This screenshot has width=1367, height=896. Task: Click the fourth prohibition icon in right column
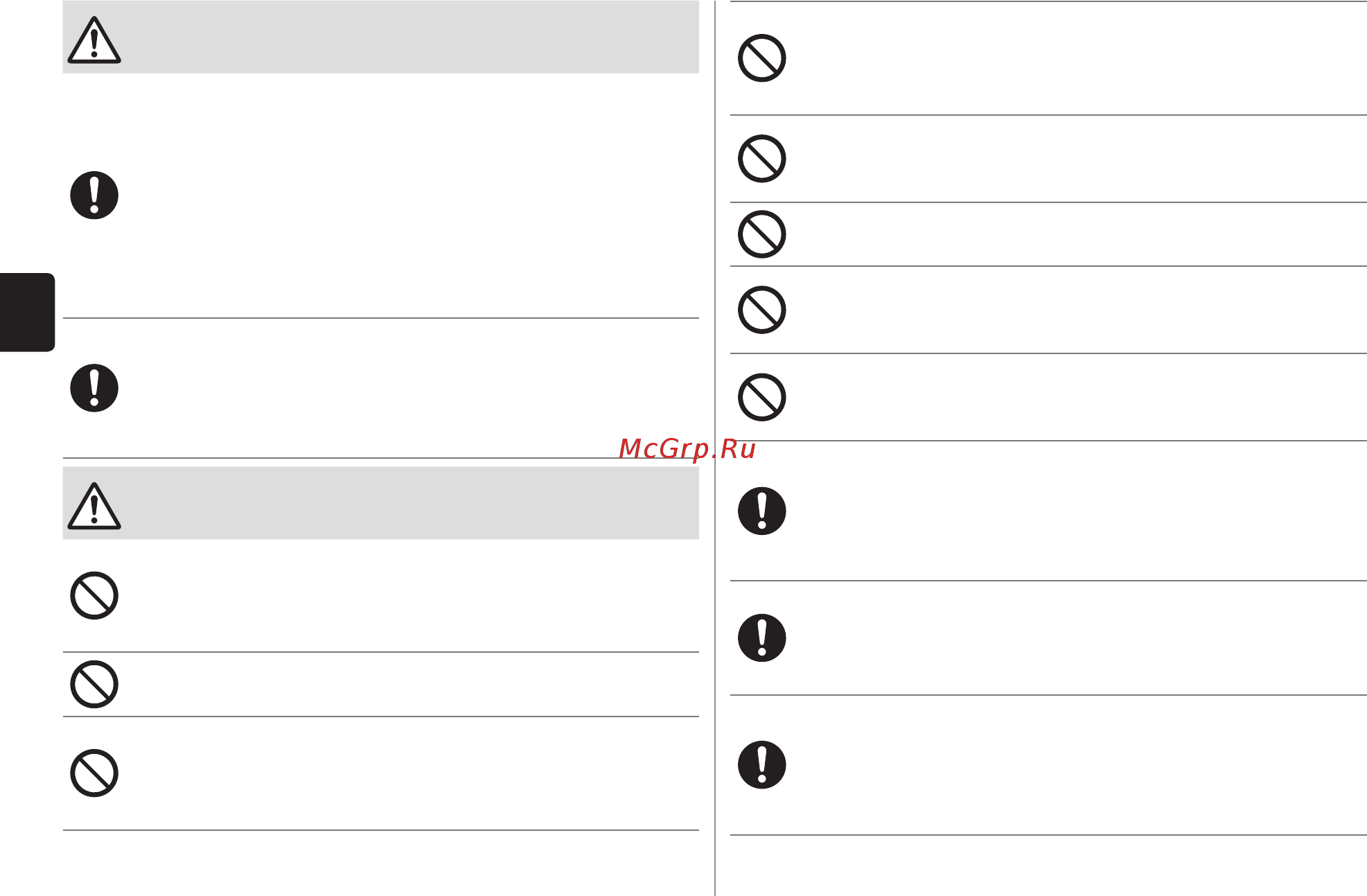coord(762,310)
